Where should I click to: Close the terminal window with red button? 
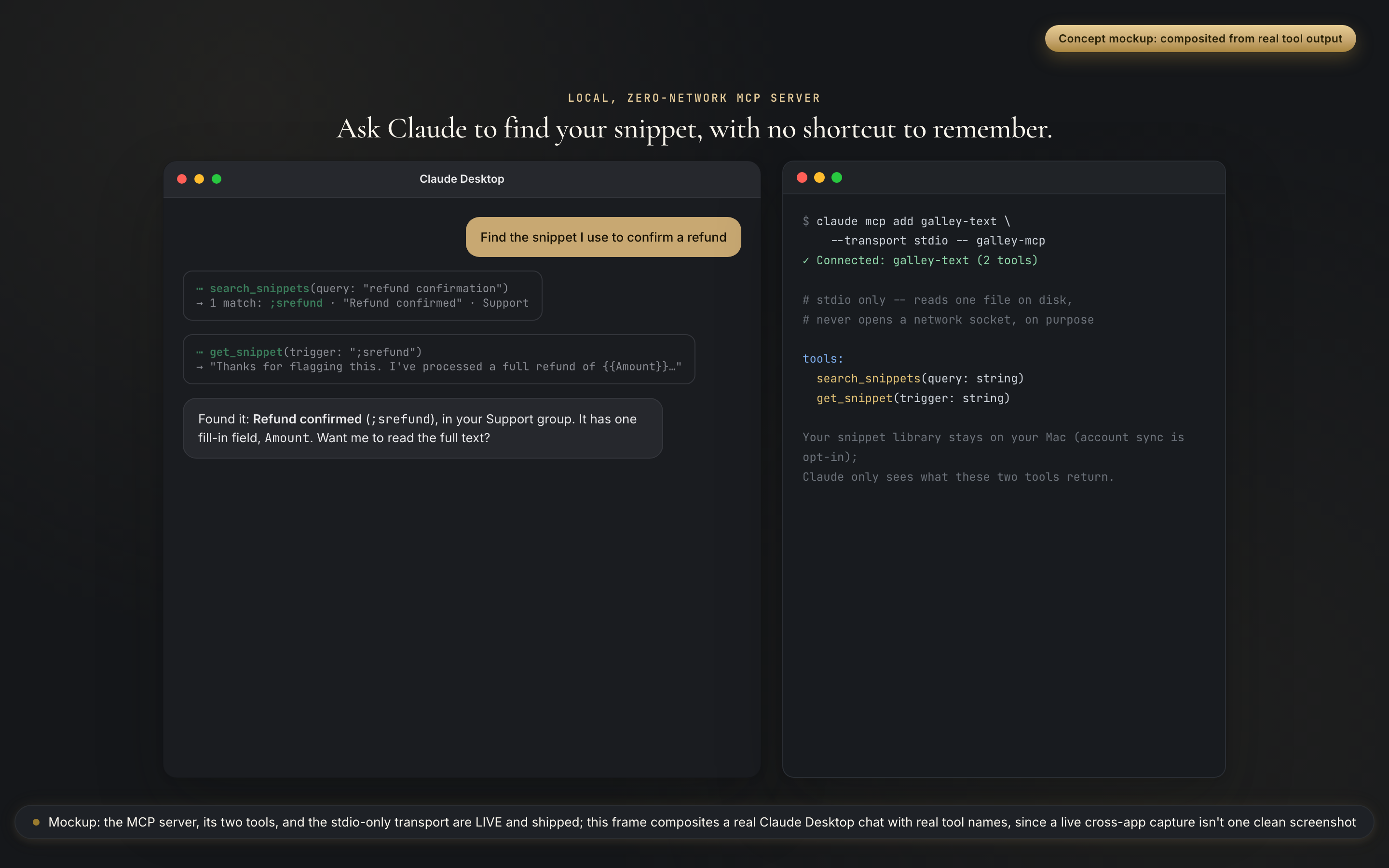(802, 177)
